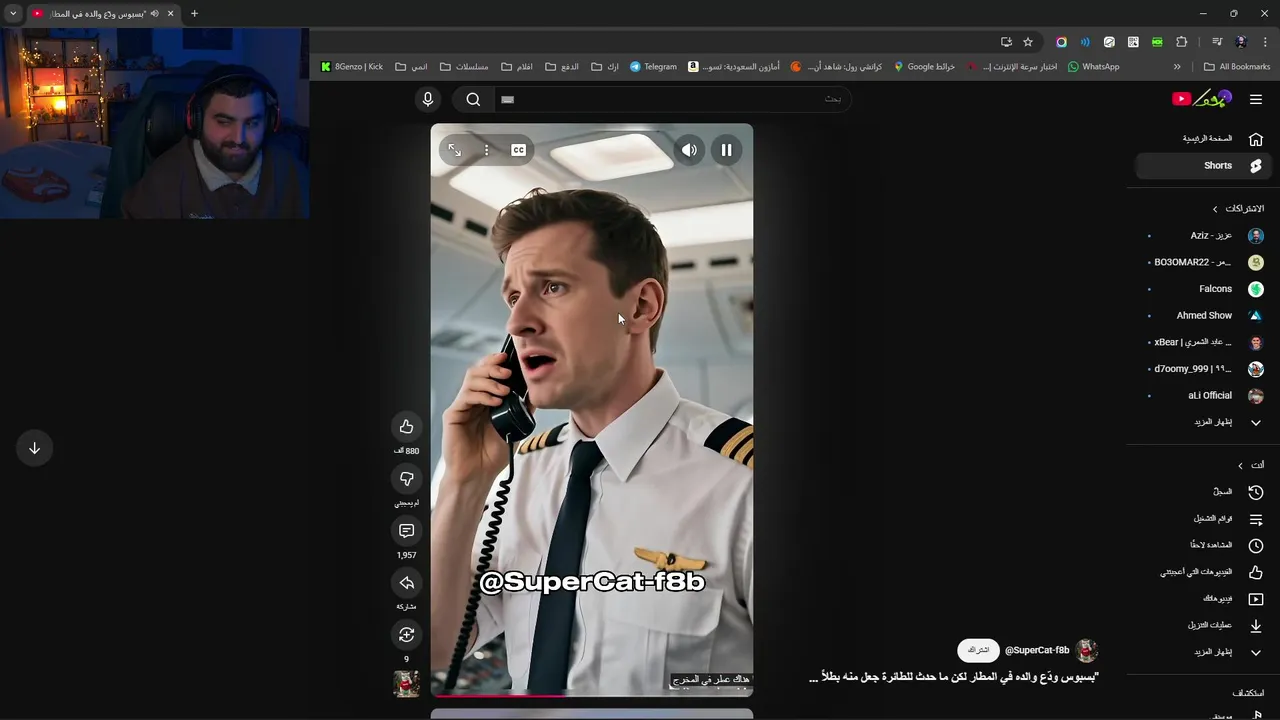The height and width of the screenshot is (720, 1280).
Task: Open the Chrome three-dot menu
Action: click(1264, 42)
